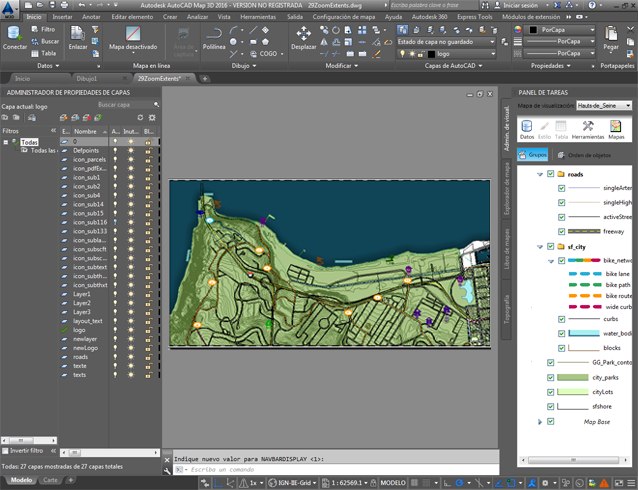The height and width of the screenshot is (490, 638).
Task: Enable the Invertir filtro checkbox
Action: coord(5,451)
